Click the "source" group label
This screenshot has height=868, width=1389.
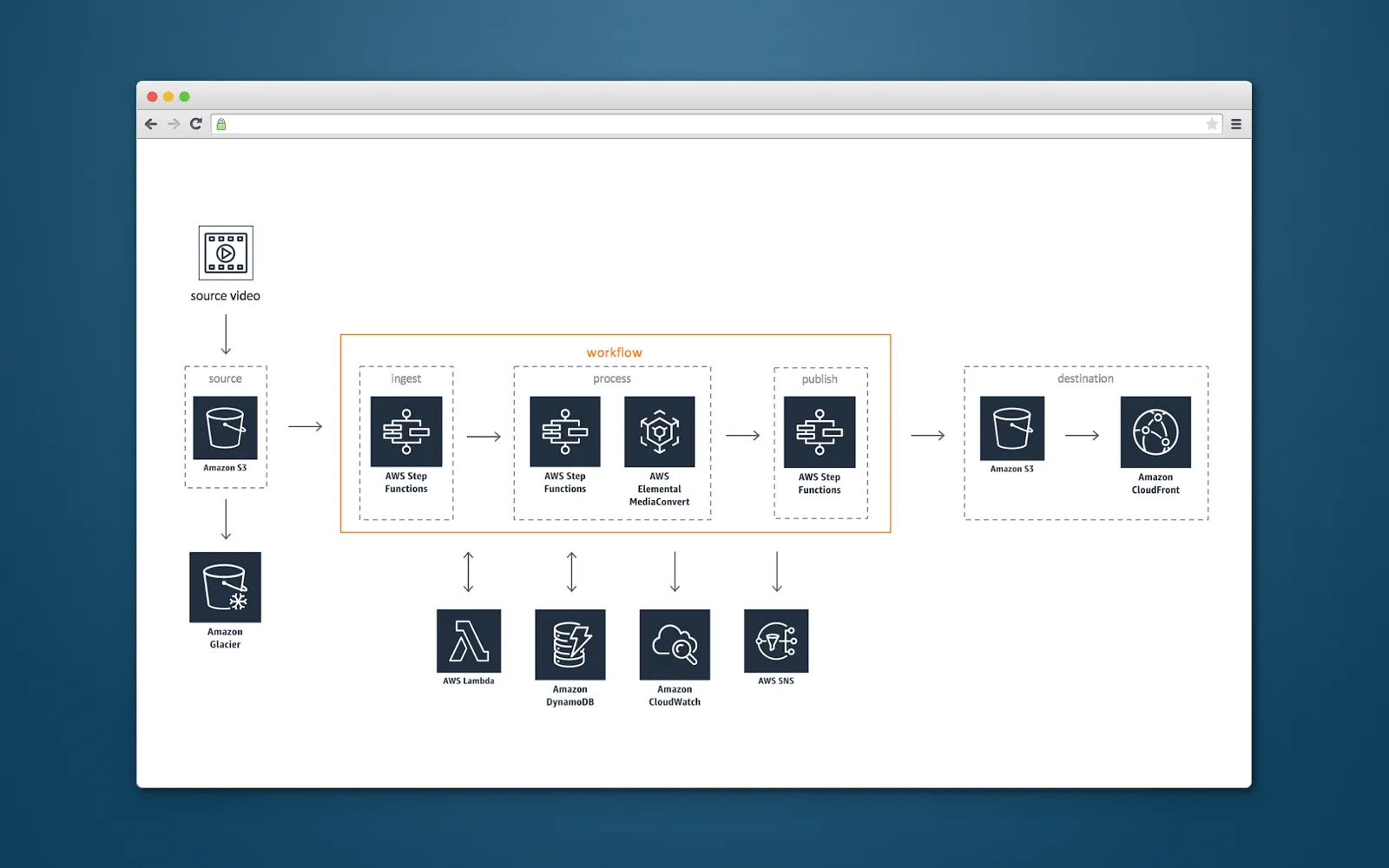tap(226, 378)
